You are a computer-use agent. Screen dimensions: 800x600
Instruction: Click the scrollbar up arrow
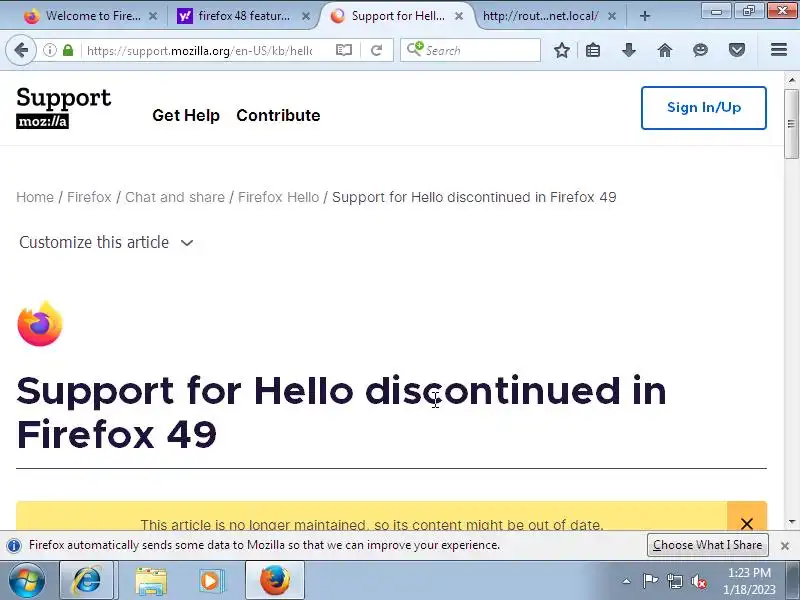(791, 80)
